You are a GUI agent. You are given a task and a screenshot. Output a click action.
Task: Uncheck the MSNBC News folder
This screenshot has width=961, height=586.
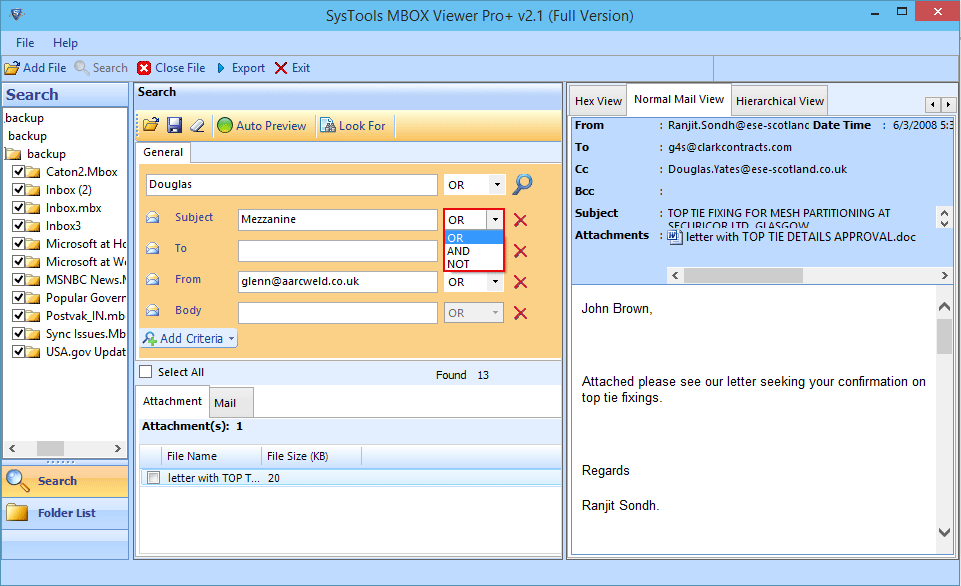pos(18,280)
